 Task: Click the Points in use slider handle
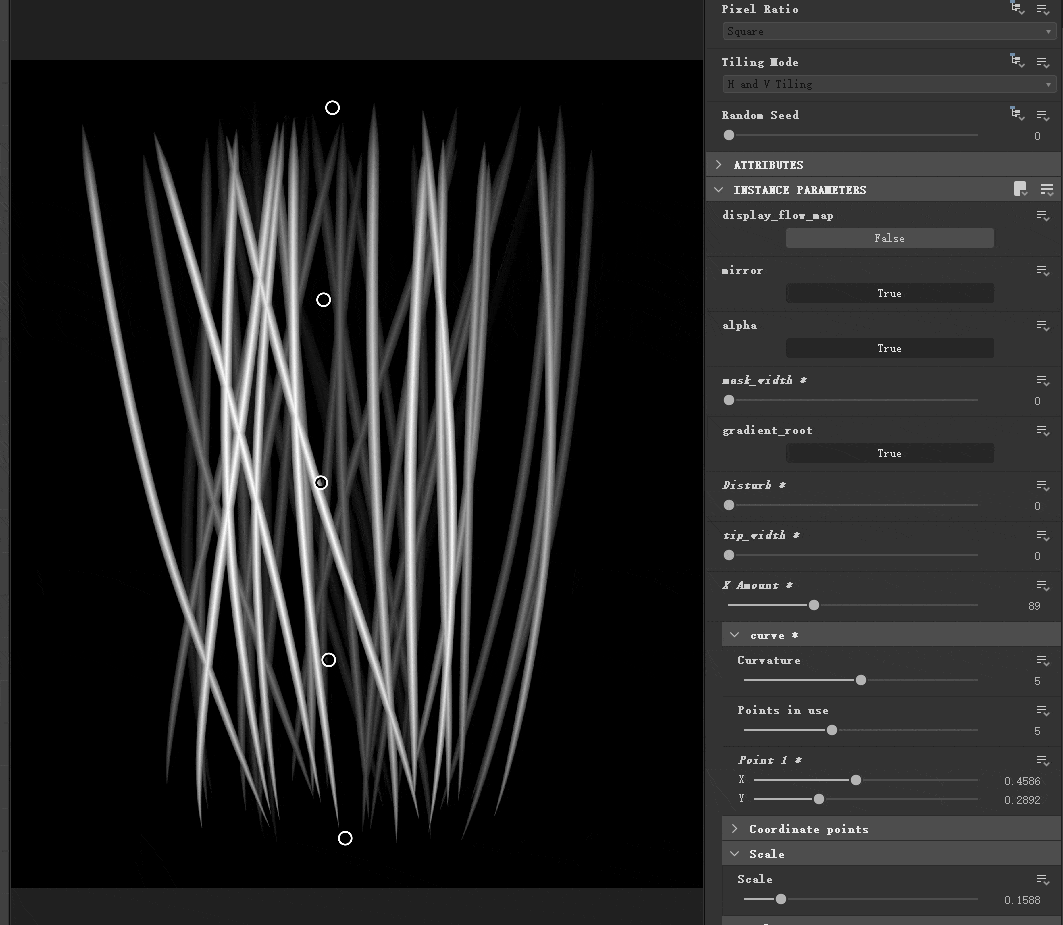click(832, 730)
